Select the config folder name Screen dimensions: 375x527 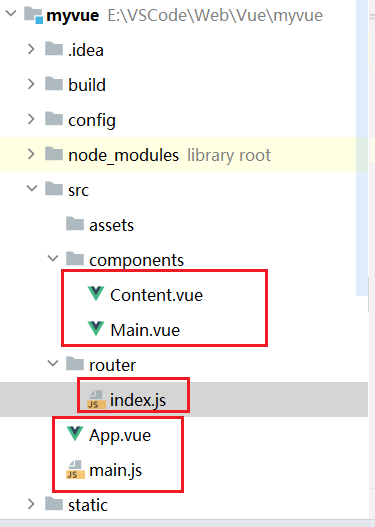(92, 120)
